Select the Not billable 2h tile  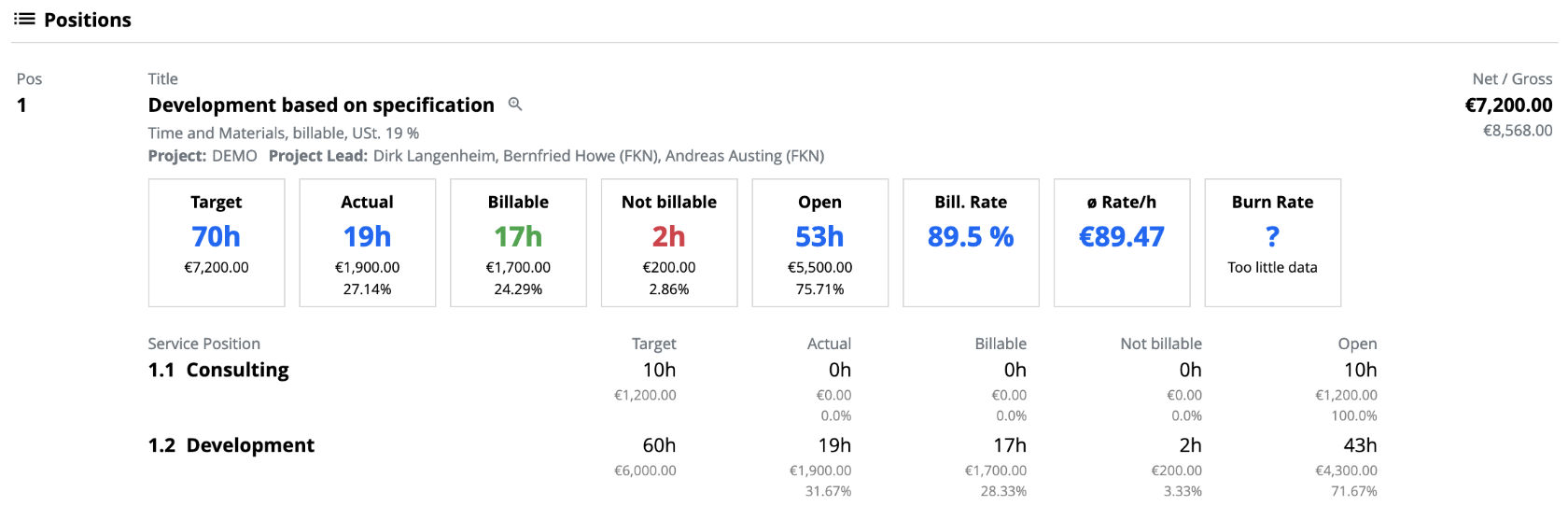(x=669, y=243)
